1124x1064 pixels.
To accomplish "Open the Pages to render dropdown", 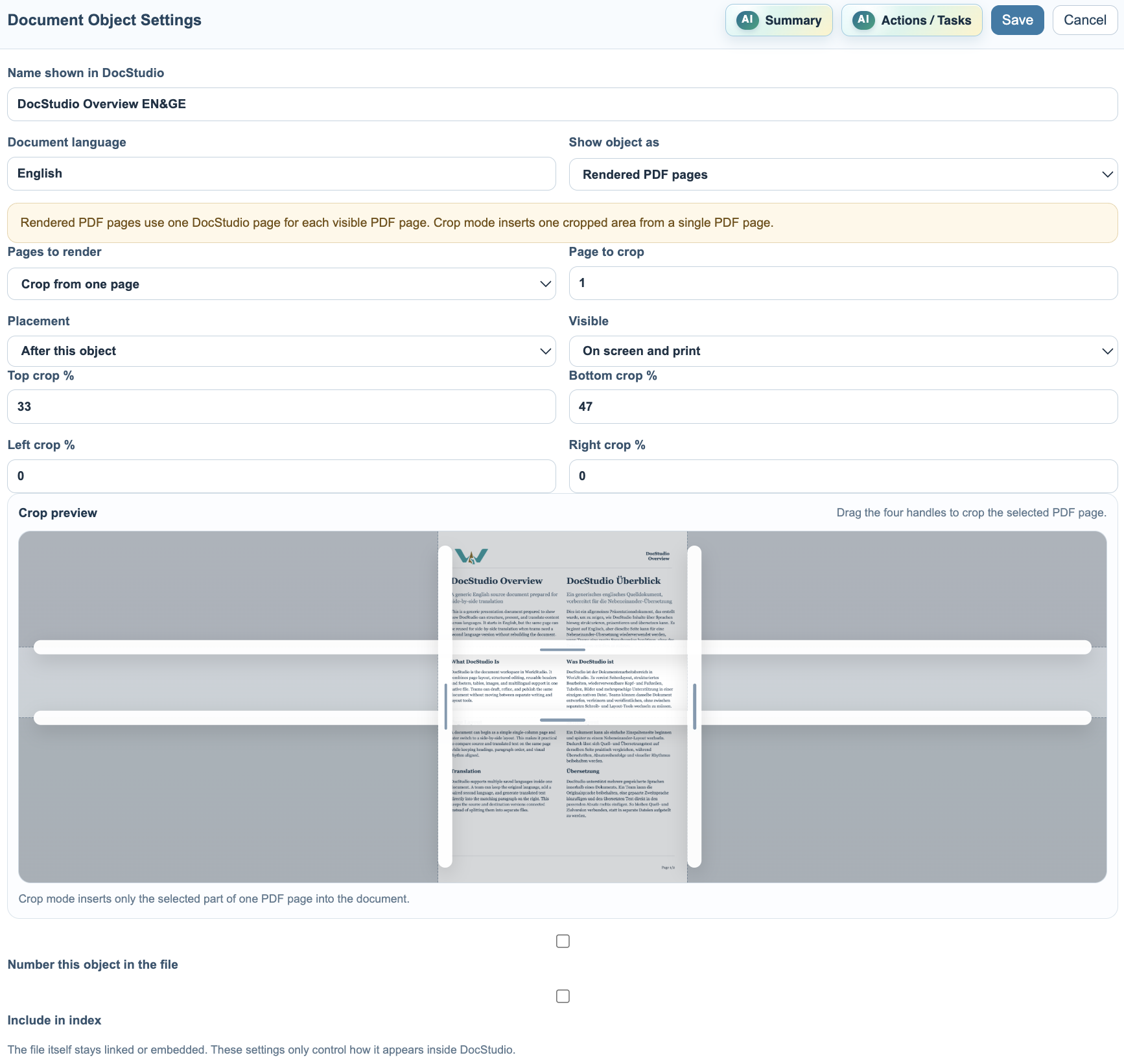I will click(281, 284).
